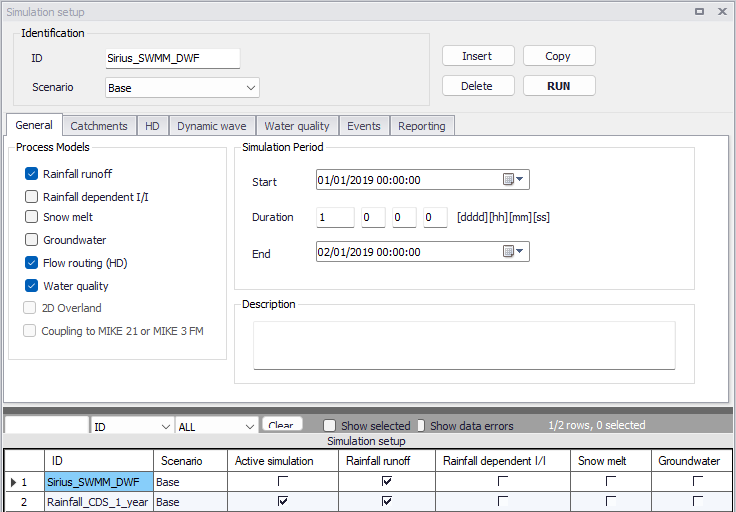
Task: Edit the duration minutes field
Action: [x=404, y=217]
